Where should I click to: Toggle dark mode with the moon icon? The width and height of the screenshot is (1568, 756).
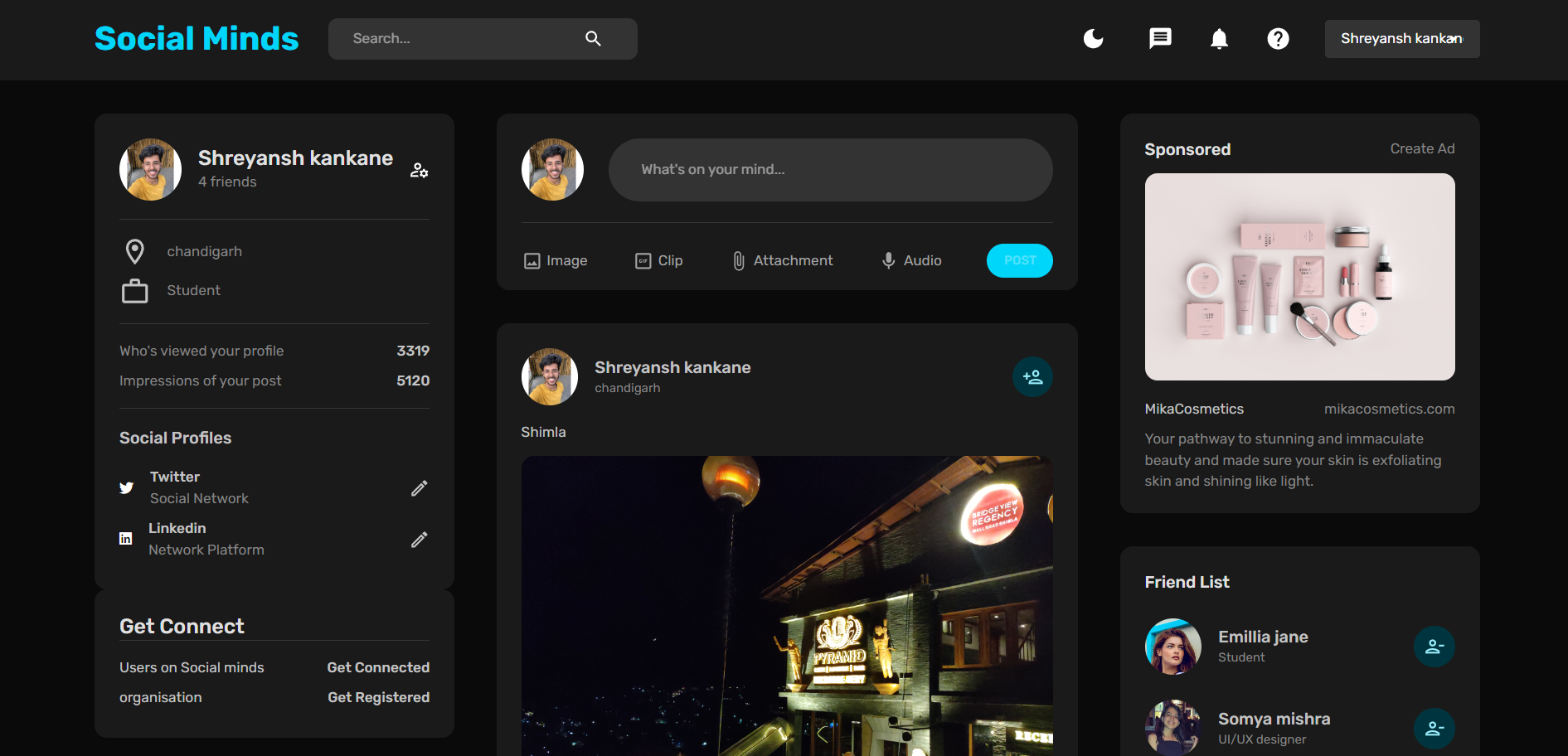tap(1093, 39)
